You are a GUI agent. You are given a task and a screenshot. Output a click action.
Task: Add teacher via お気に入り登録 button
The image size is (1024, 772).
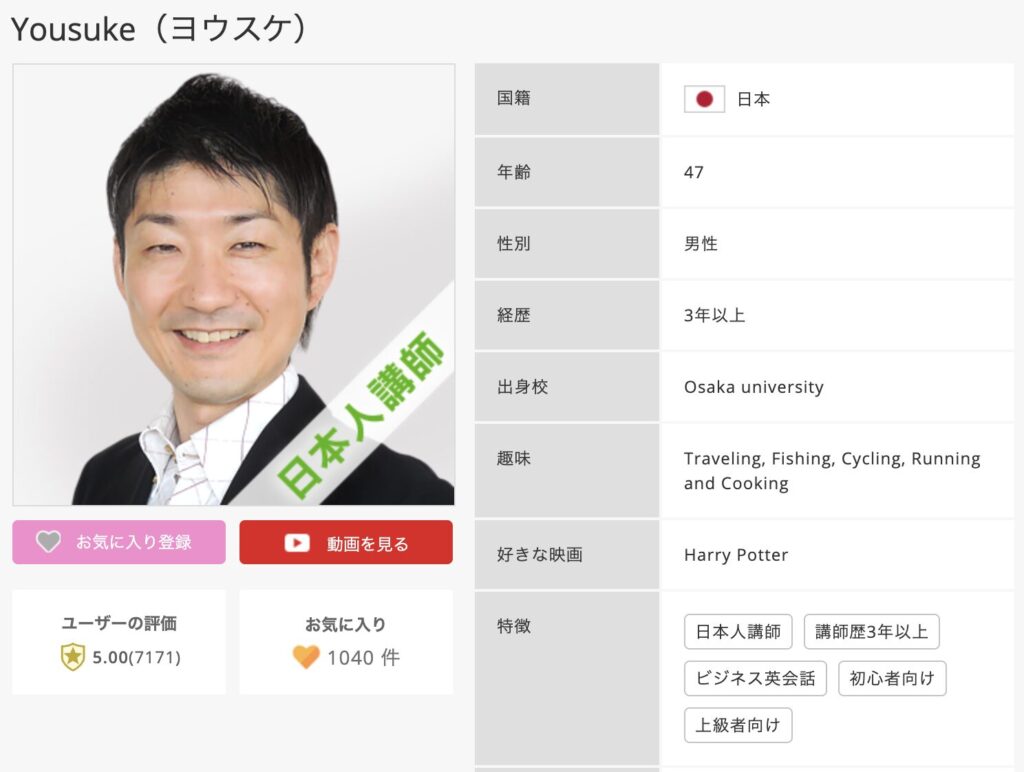click(x=119, y=542)
